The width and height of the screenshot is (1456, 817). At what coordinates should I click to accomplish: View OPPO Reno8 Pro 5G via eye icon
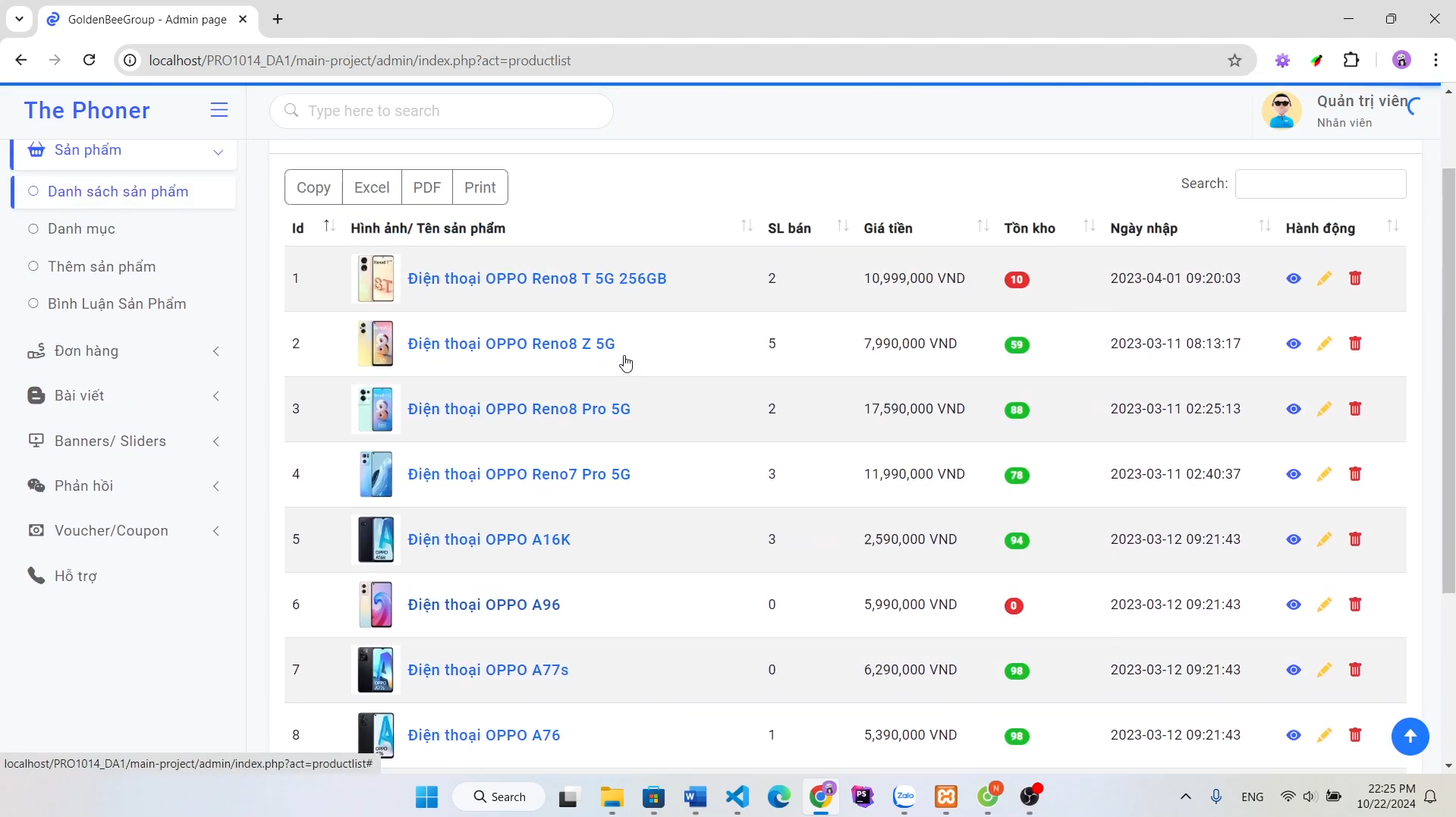pyautogui.click(x=1294, y=409)
